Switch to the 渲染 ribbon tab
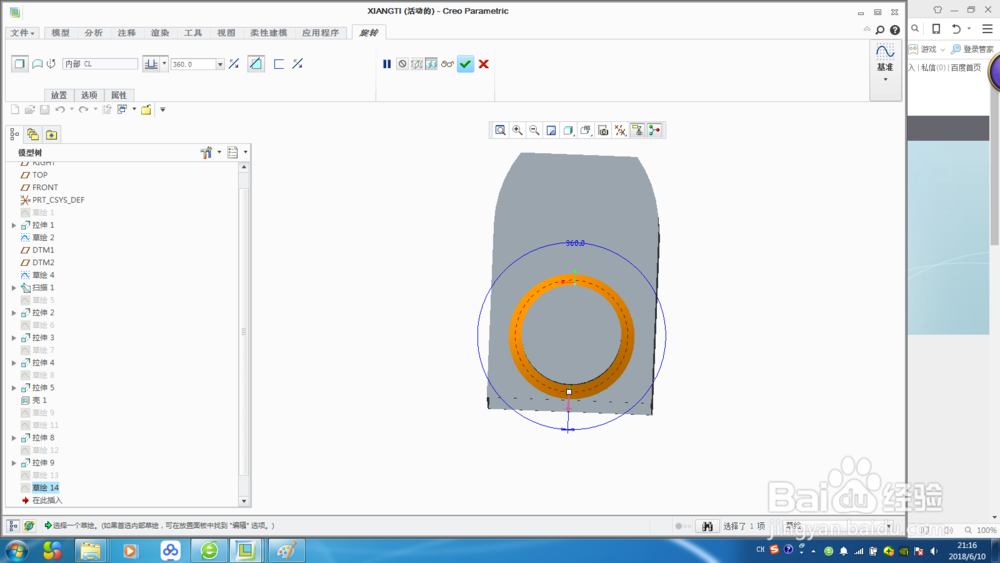1000x563 pixels. pos(160,33)
